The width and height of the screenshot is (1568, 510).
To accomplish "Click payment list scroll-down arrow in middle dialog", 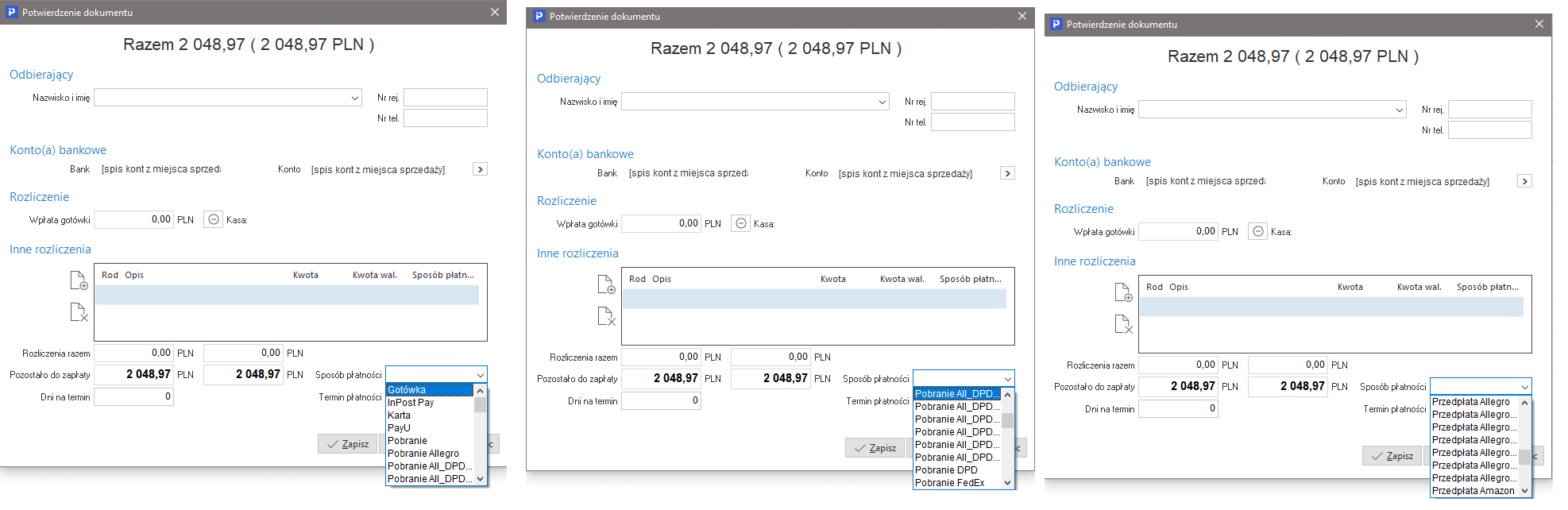I will pos(1007,483).
